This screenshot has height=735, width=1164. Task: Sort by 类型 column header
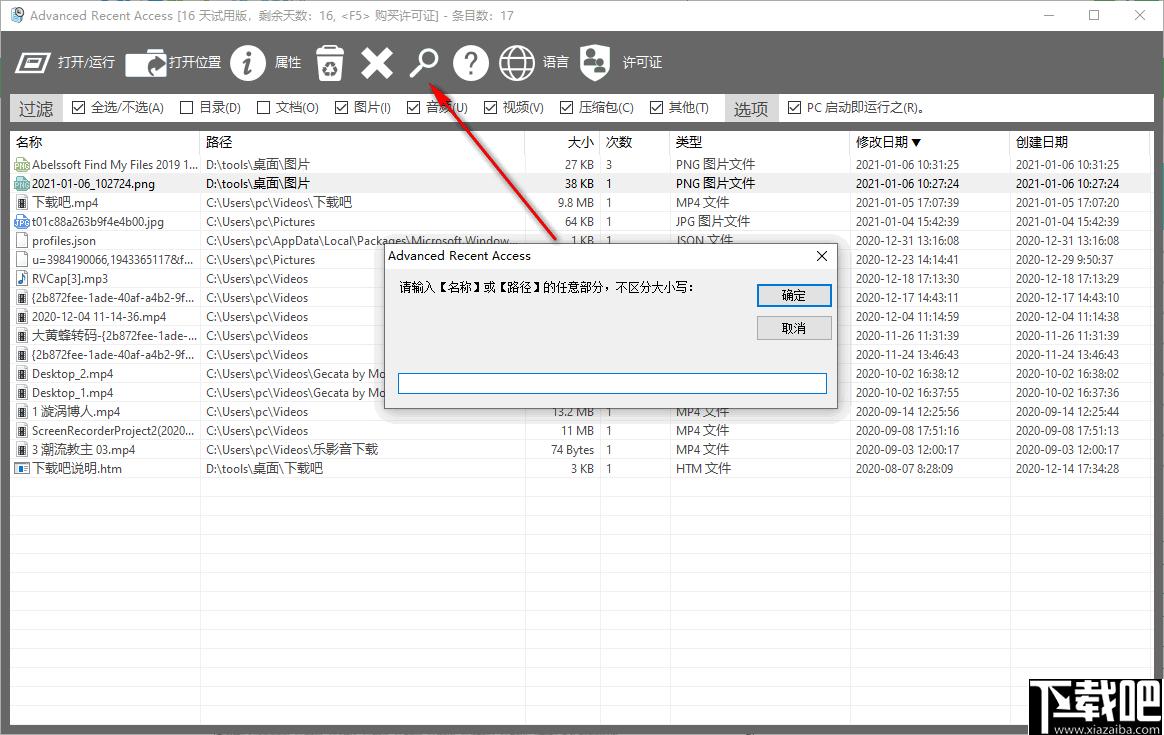760,142
